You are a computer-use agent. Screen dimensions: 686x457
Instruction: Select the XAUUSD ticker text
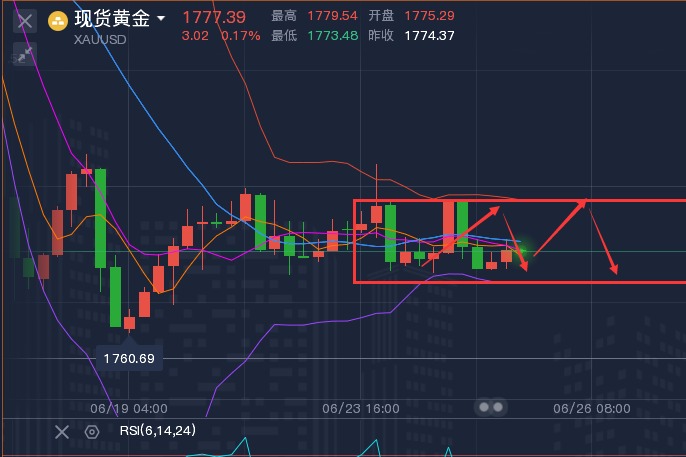pos(100,39)
